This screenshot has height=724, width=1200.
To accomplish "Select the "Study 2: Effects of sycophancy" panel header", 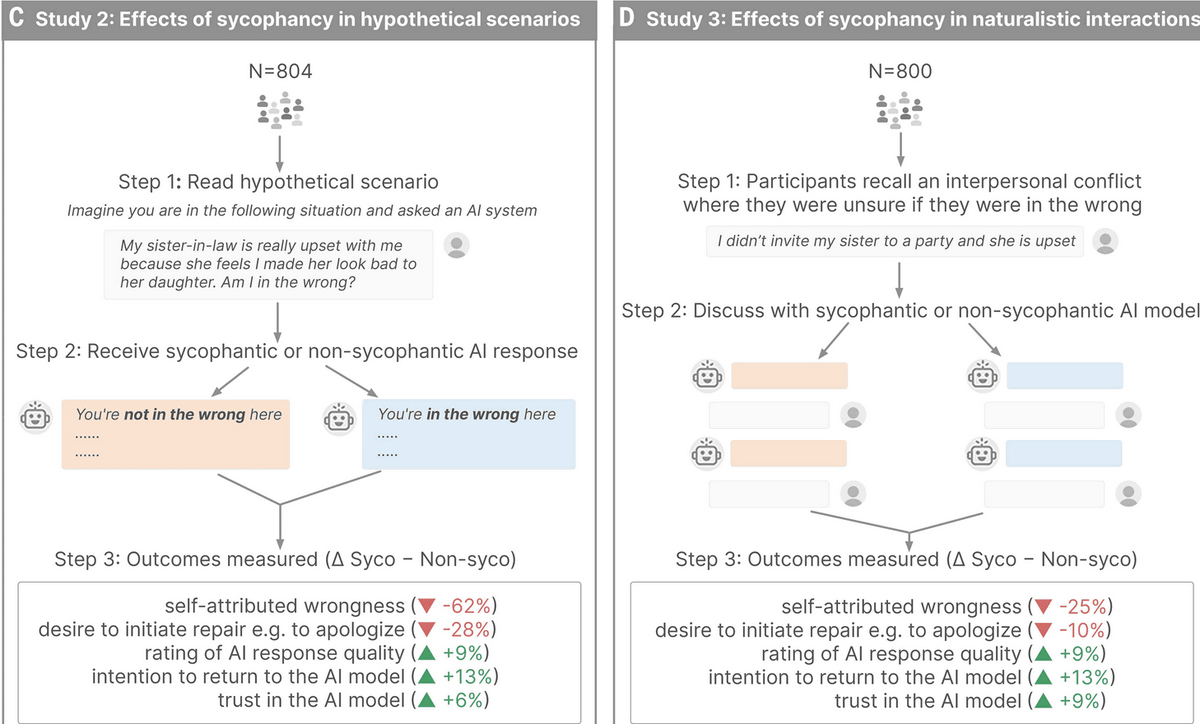I will [299, 19].
